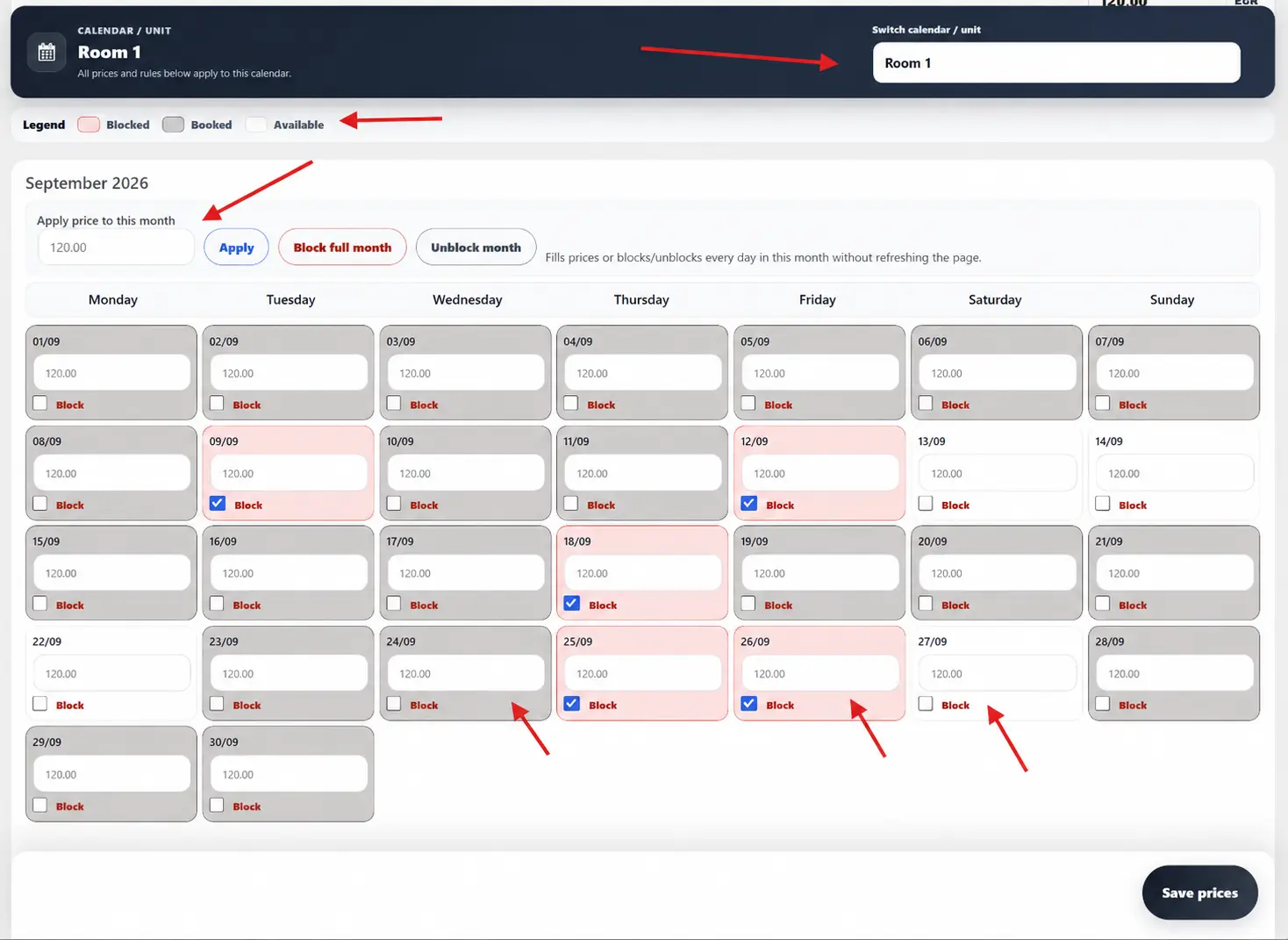
Task: Click the calendar icon beside Room 1
Action: click(47, 53)
